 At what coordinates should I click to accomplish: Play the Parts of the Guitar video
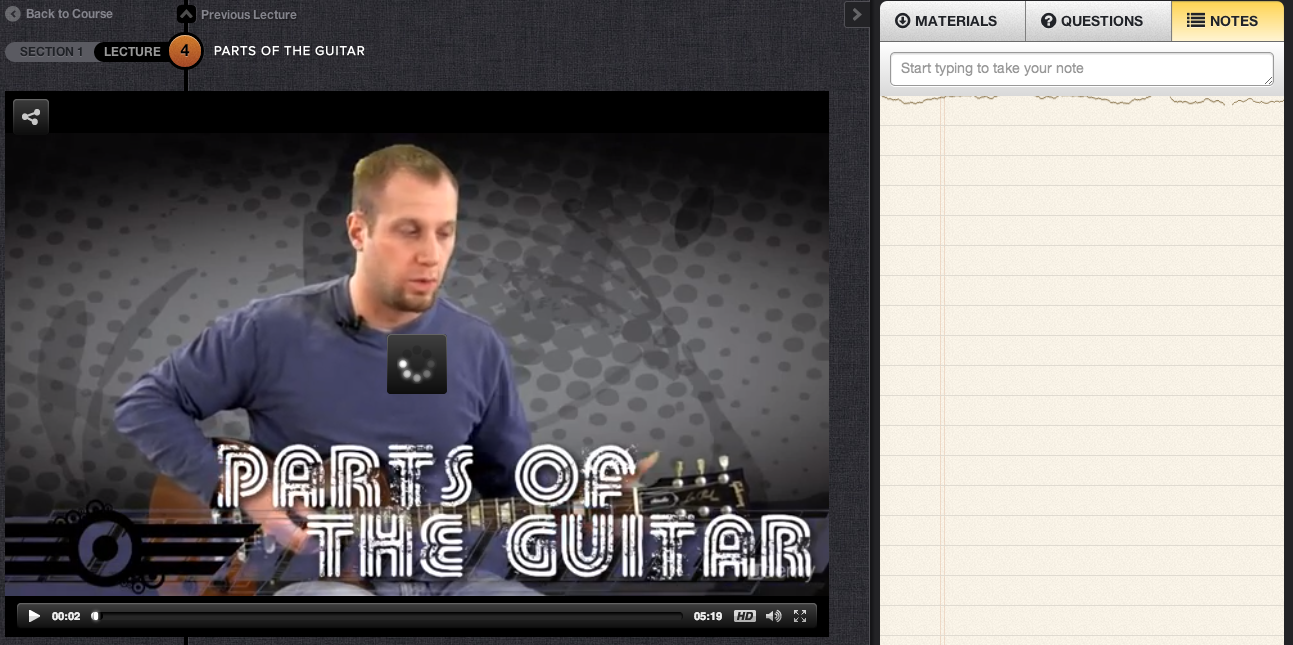coord(34,616)
